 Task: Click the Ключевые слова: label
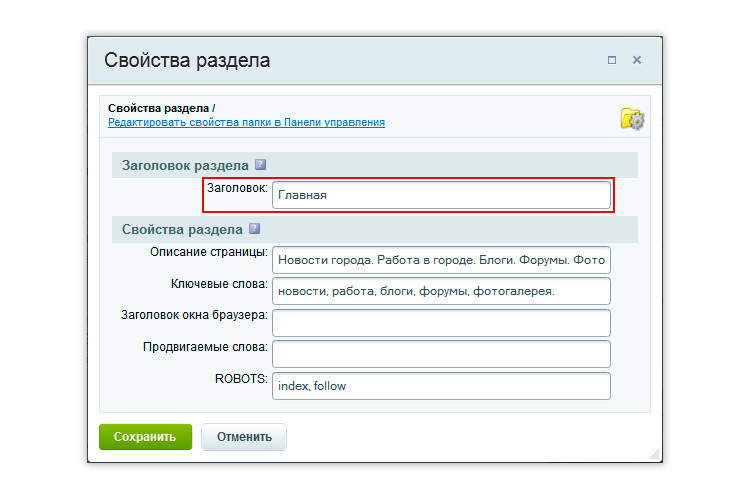219,284
